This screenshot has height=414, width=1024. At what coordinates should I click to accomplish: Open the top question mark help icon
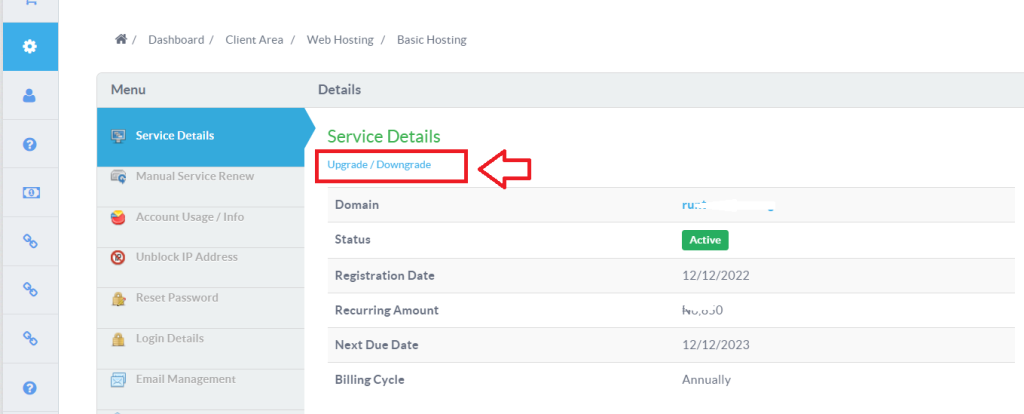click(30, 144)
